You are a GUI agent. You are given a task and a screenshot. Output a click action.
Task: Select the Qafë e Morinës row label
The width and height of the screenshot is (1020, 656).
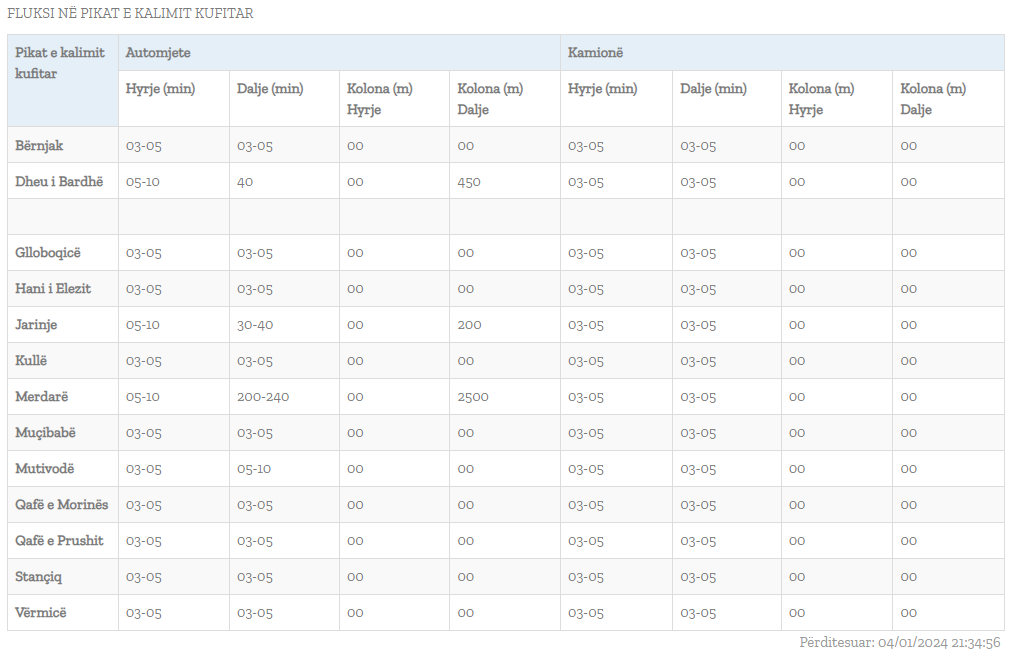pyautogui.click(x=62, y=505)
